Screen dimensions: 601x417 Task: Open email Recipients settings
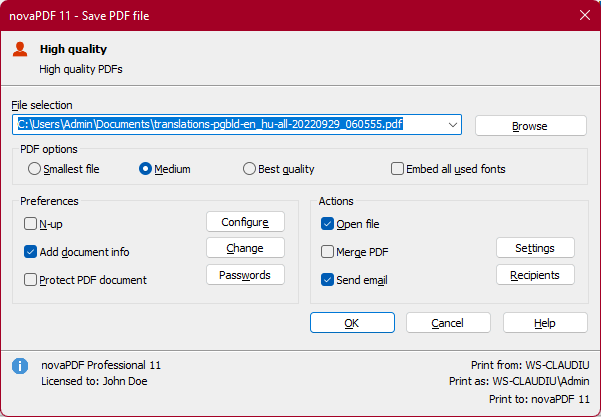[x=535, y=274]
